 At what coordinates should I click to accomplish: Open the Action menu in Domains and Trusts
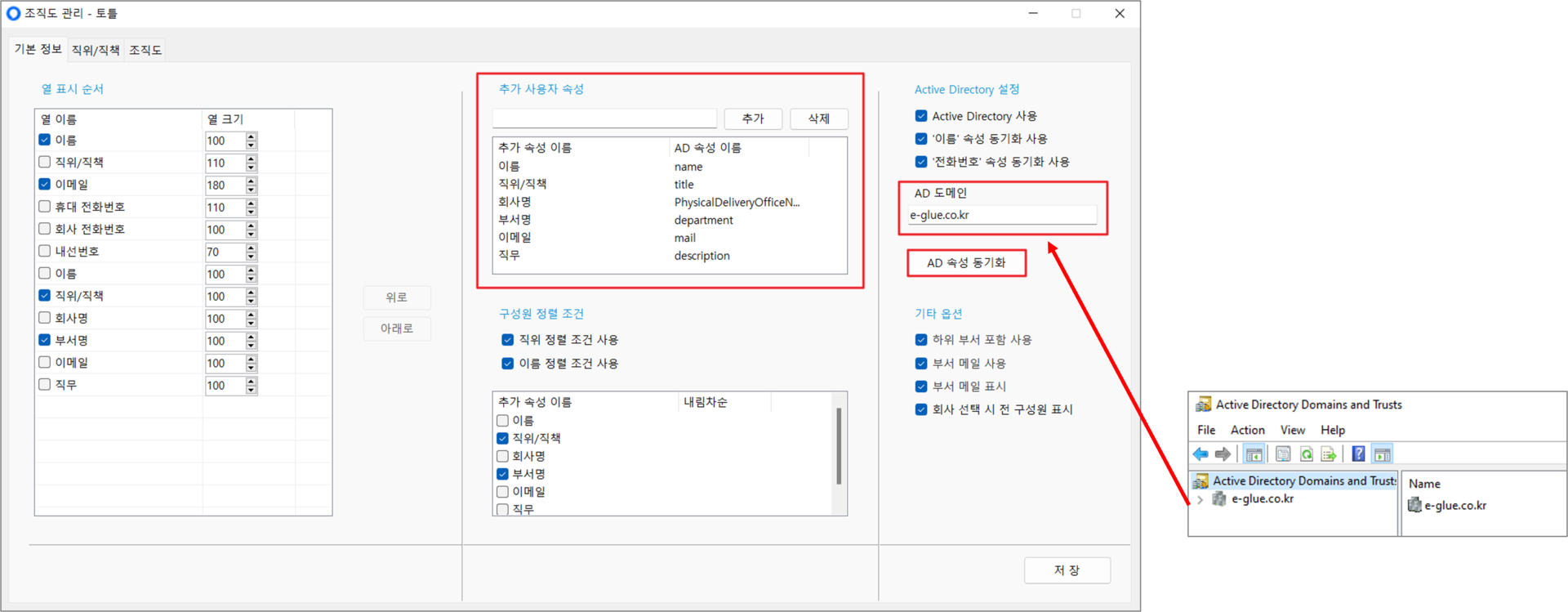[x=1247, y=430]
